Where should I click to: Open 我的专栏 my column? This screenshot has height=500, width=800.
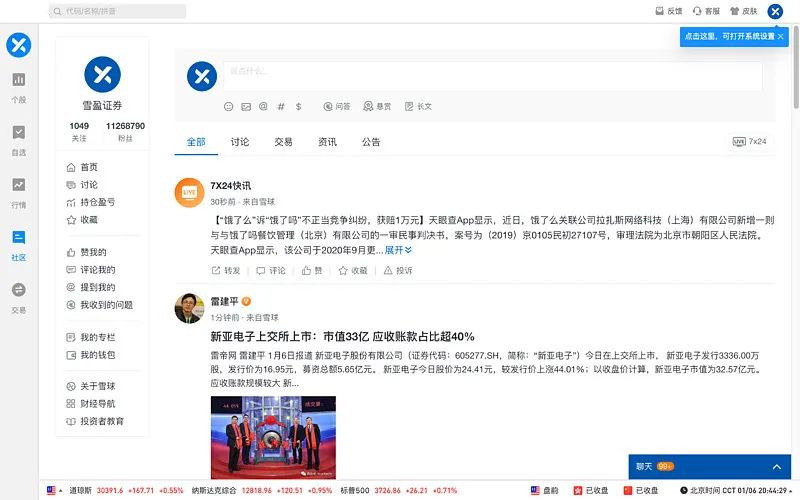[91, 337]
